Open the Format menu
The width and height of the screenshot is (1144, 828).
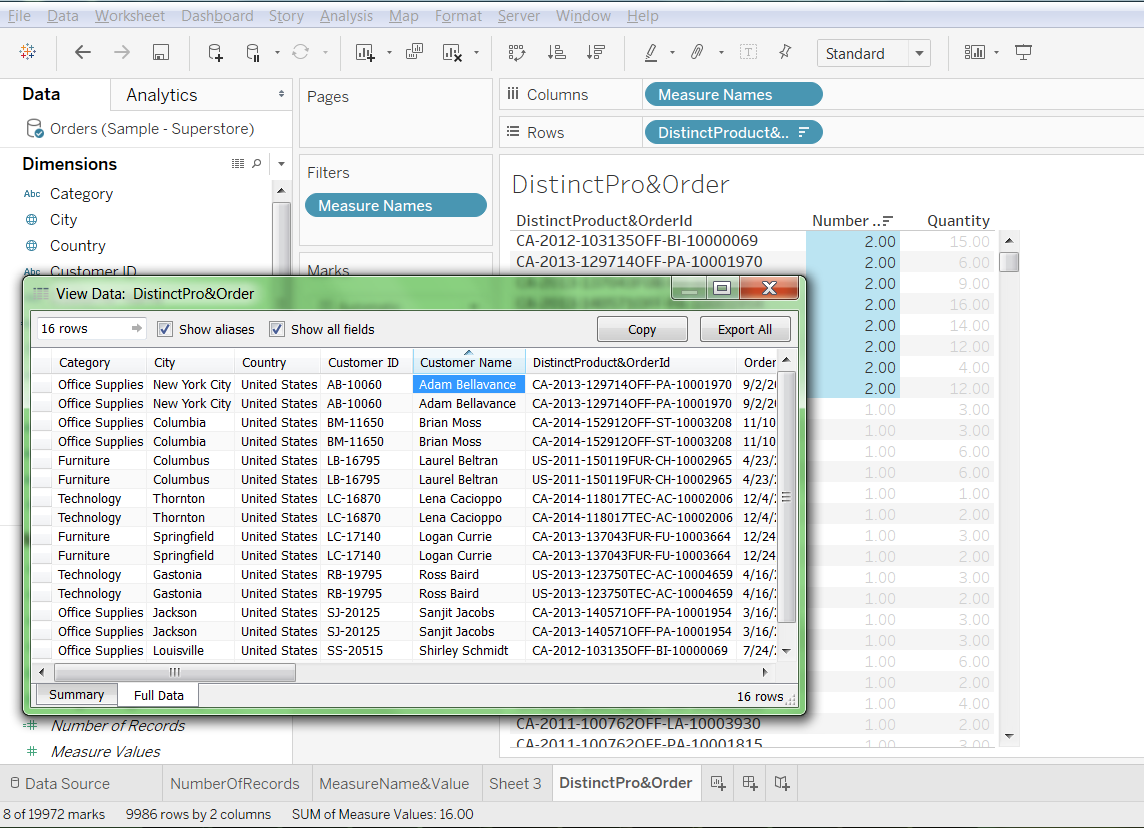(x=458, y=15)
